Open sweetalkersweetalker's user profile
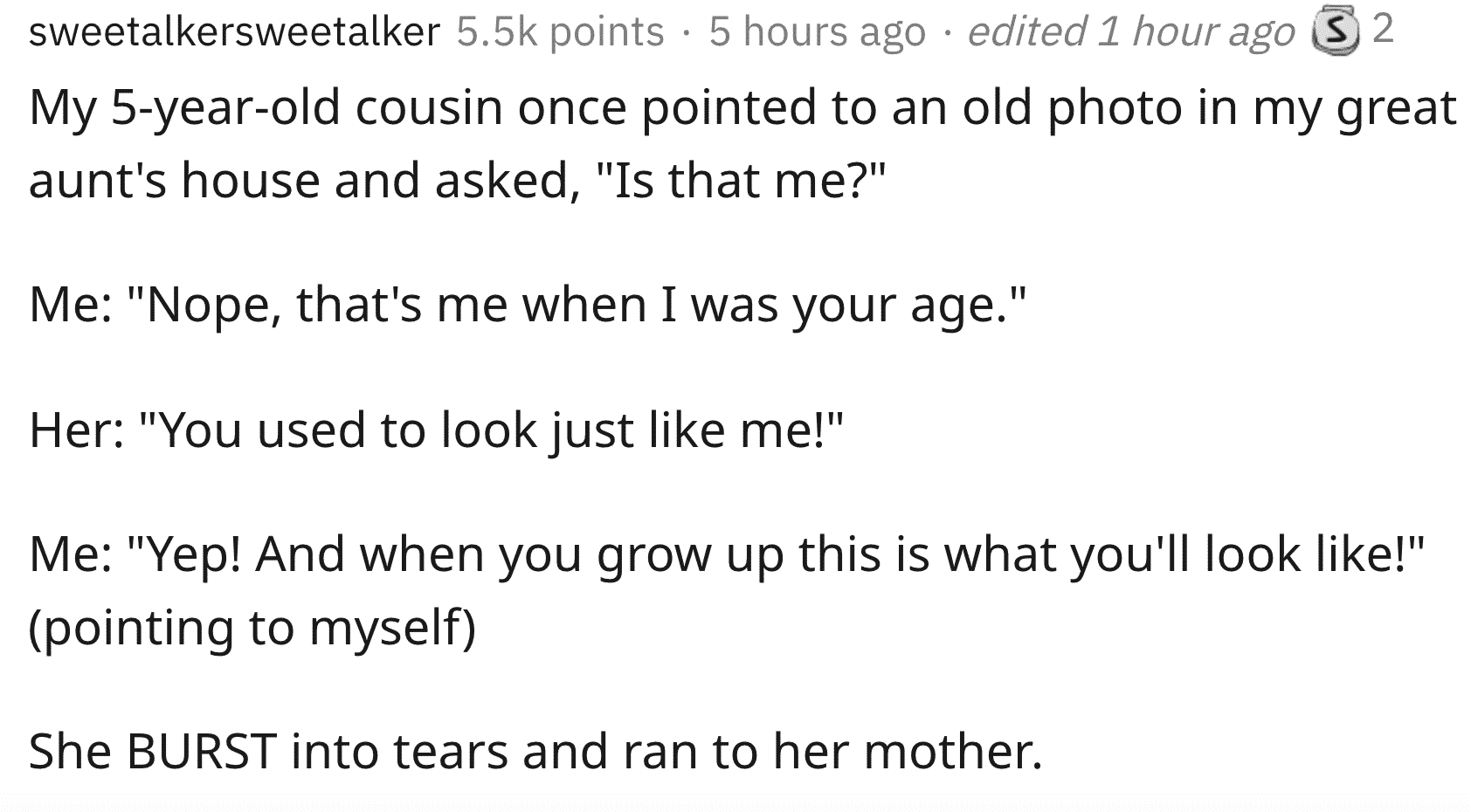Screen dimensions: 1471x812 [x=234, y=32]
